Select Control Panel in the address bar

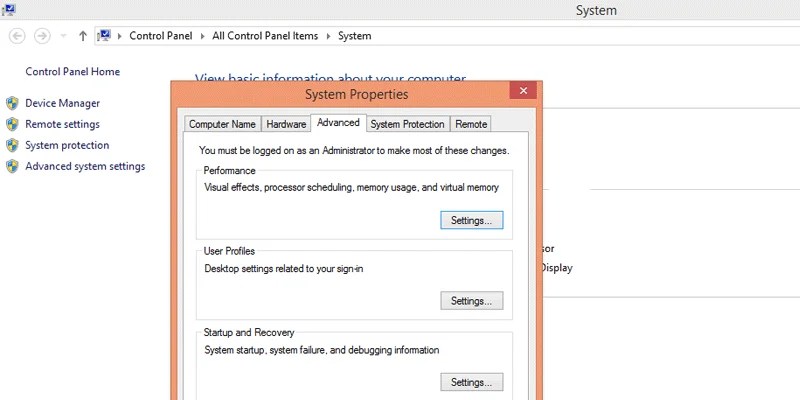[161, 36]
